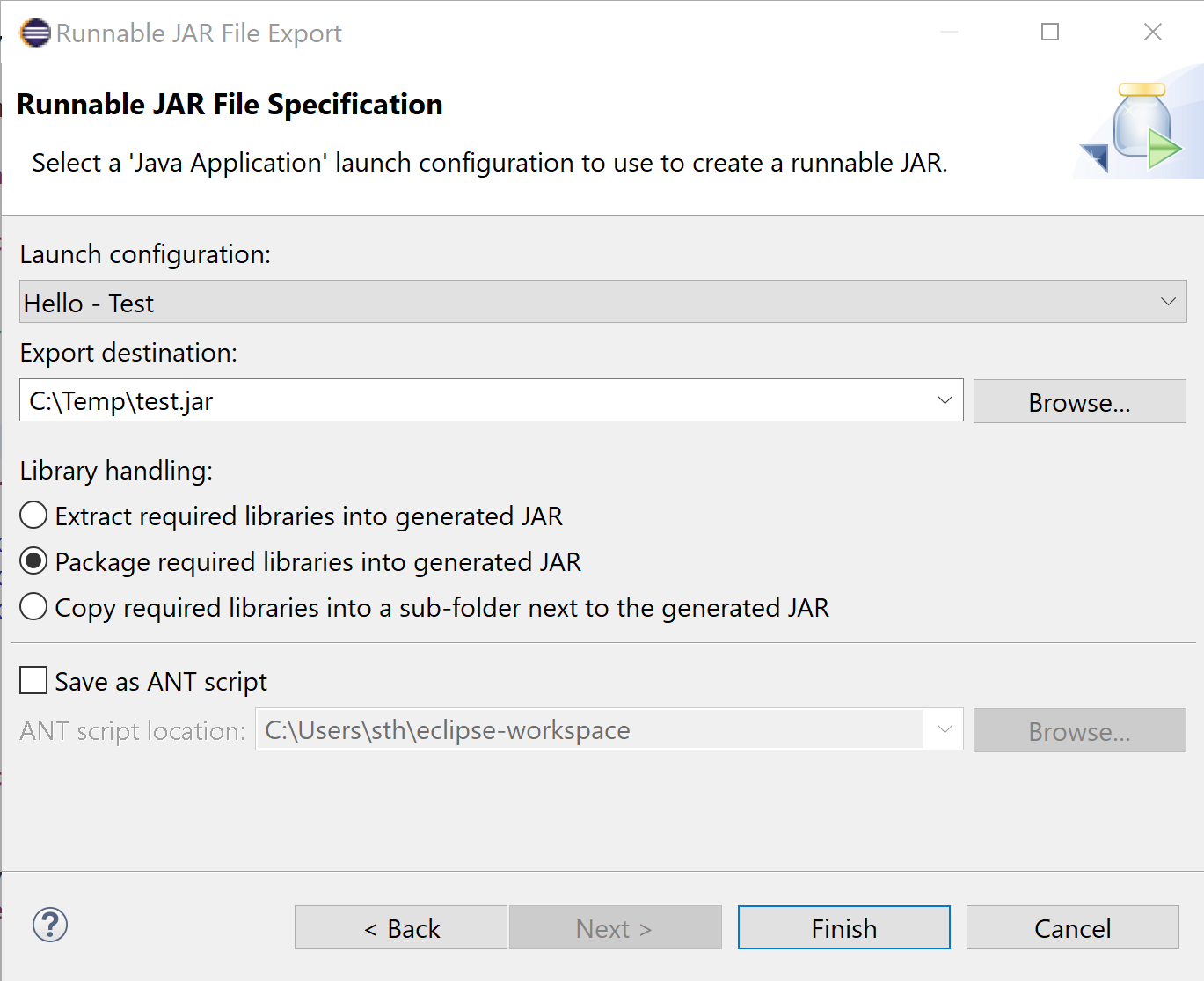
Task: Click the Runnable JAR File Specification heading
Action: click(230, 105)
